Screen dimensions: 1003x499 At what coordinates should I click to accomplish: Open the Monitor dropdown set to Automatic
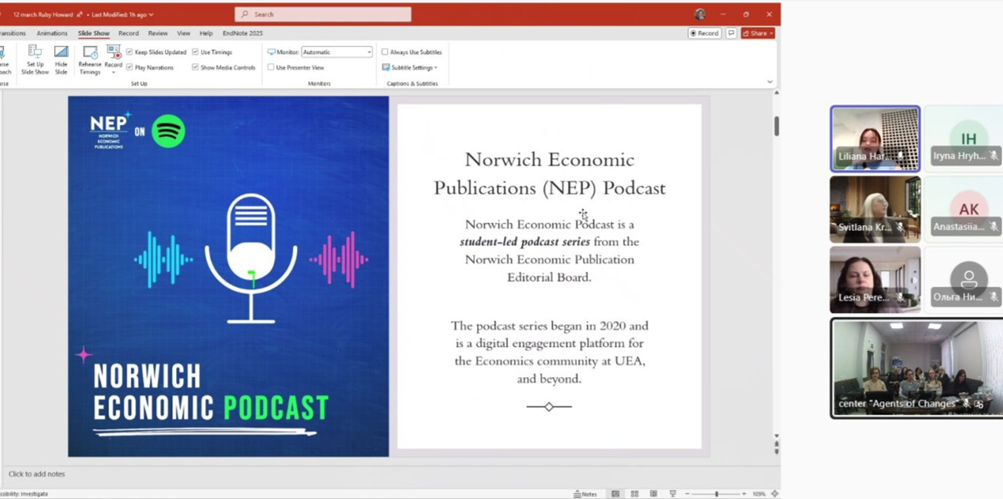[x=336, y=52]
